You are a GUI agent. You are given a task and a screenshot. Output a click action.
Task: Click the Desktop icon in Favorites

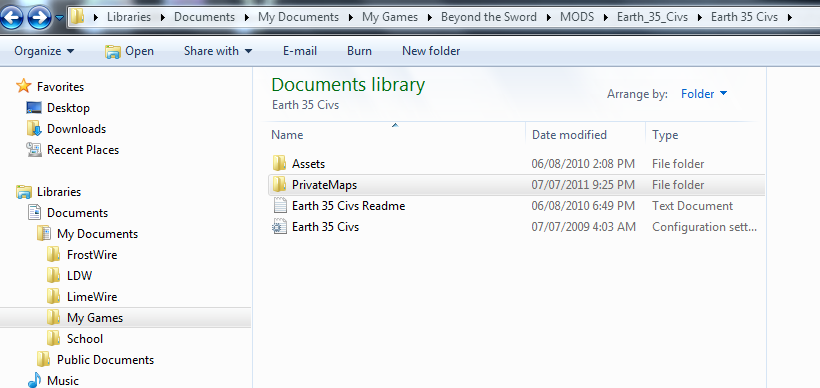coord(34,108)
